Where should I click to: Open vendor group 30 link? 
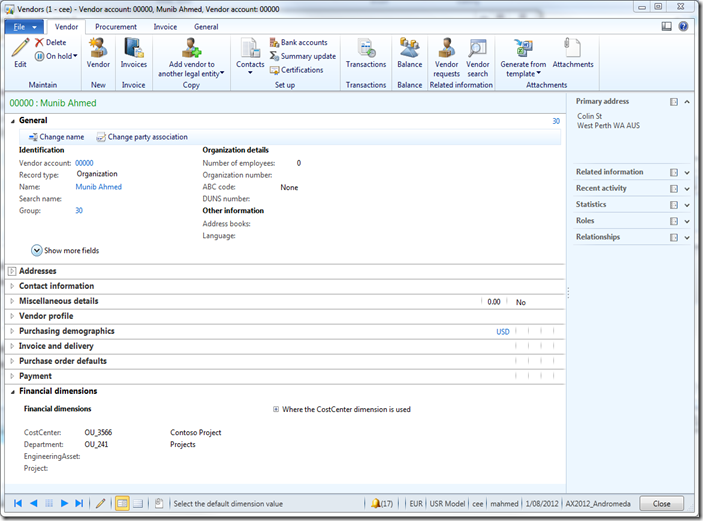(x=79, y=211)
